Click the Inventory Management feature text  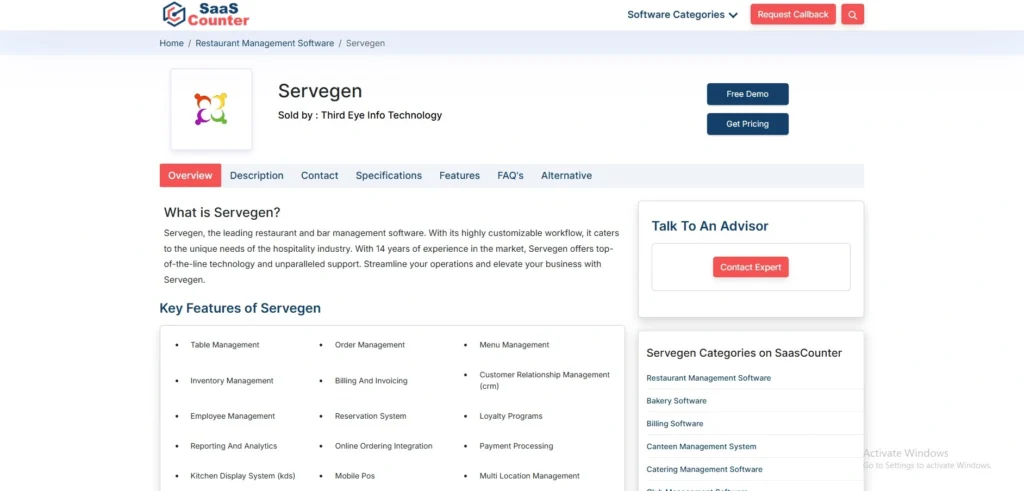pyautogui.click(x=232, y=381)
